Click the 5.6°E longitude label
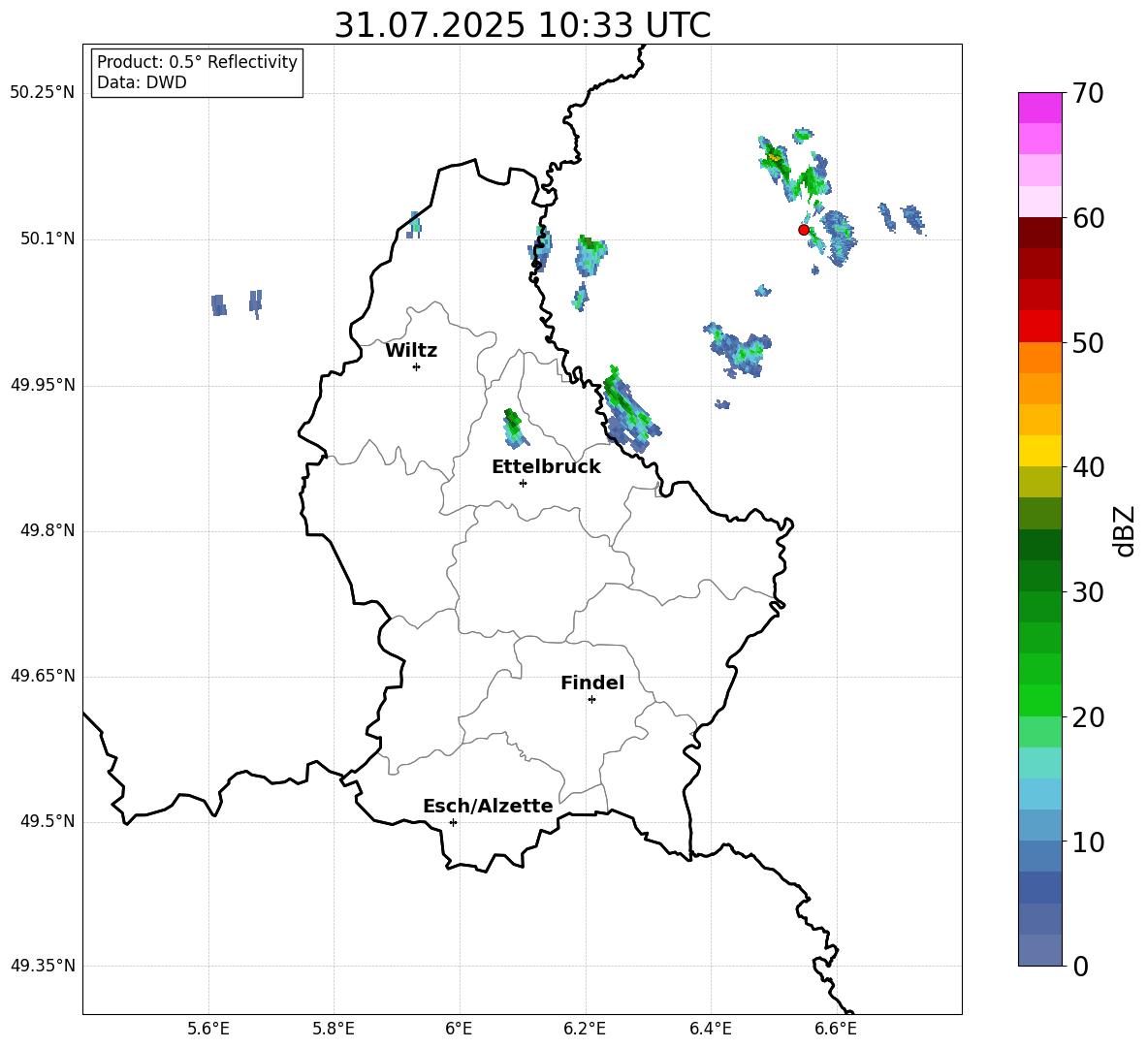This screenshot has width=1148, height=1048. point(207,1029)
